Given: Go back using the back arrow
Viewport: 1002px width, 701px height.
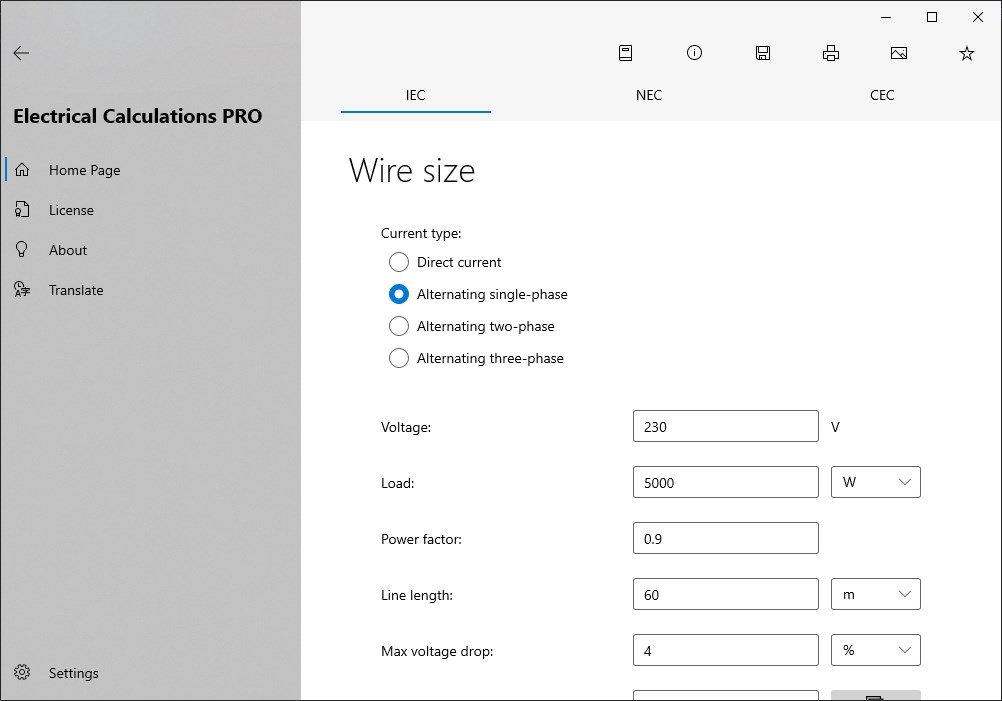Looking at the screenshot, I should 21,54.
